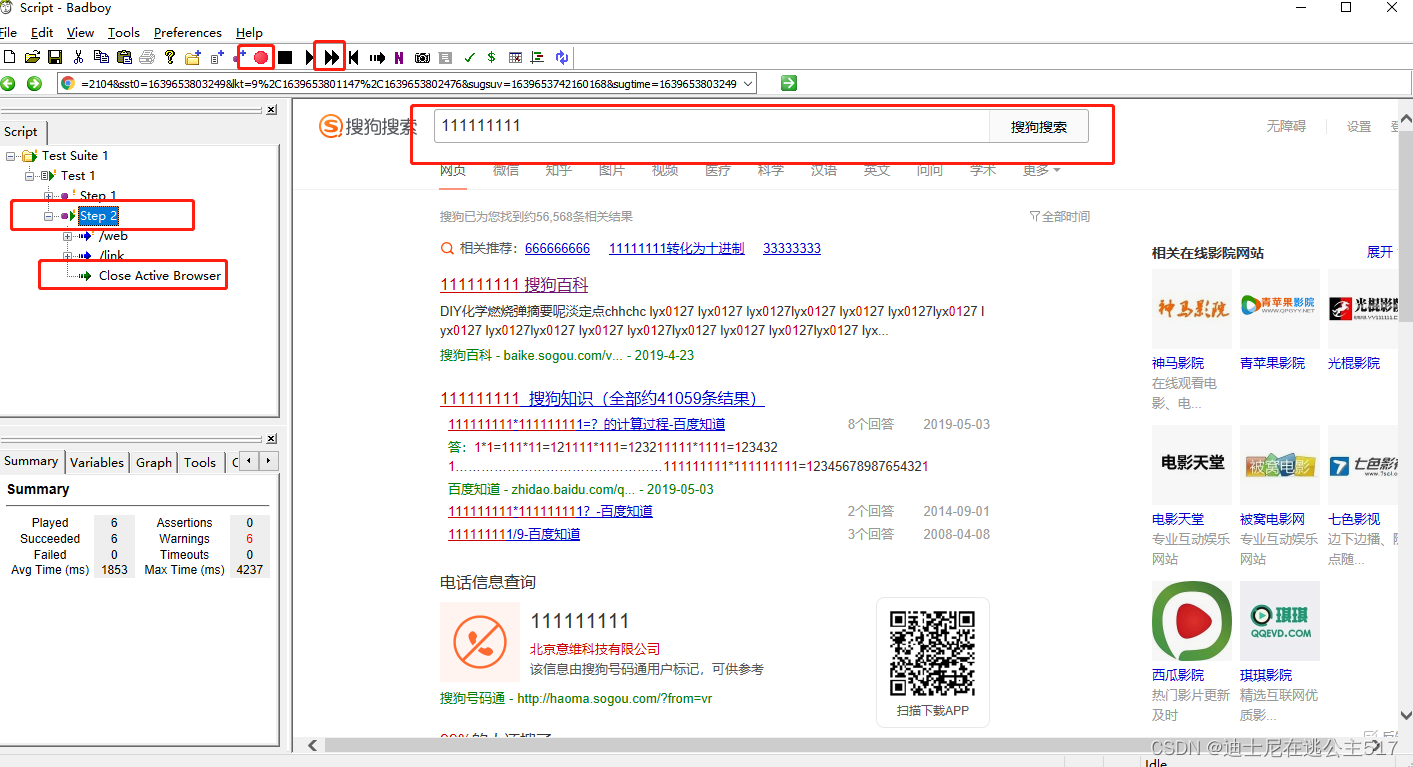Click the camera screenshot capture icon

422,57
